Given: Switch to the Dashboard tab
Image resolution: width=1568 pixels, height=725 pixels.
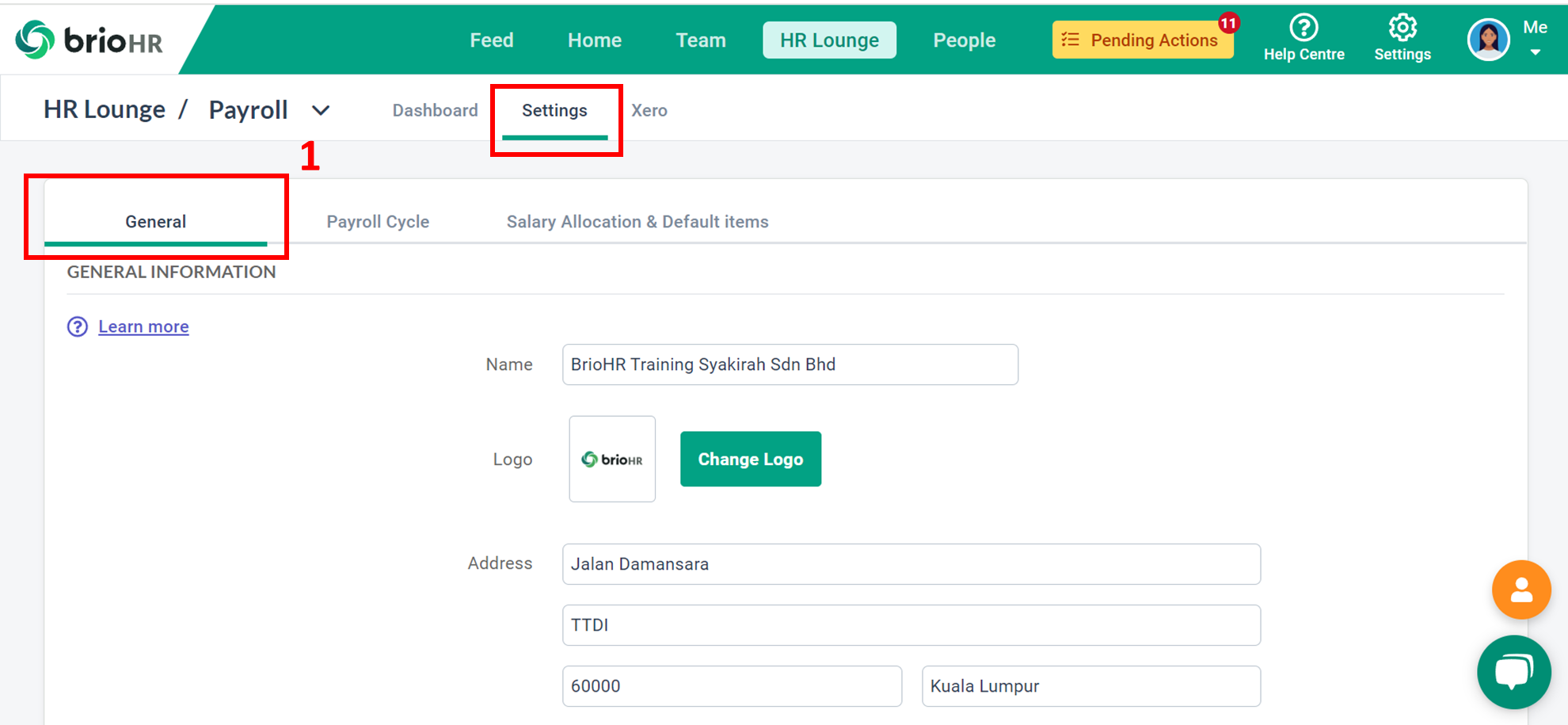Looking at the screenshot, I should click(435, 110).
